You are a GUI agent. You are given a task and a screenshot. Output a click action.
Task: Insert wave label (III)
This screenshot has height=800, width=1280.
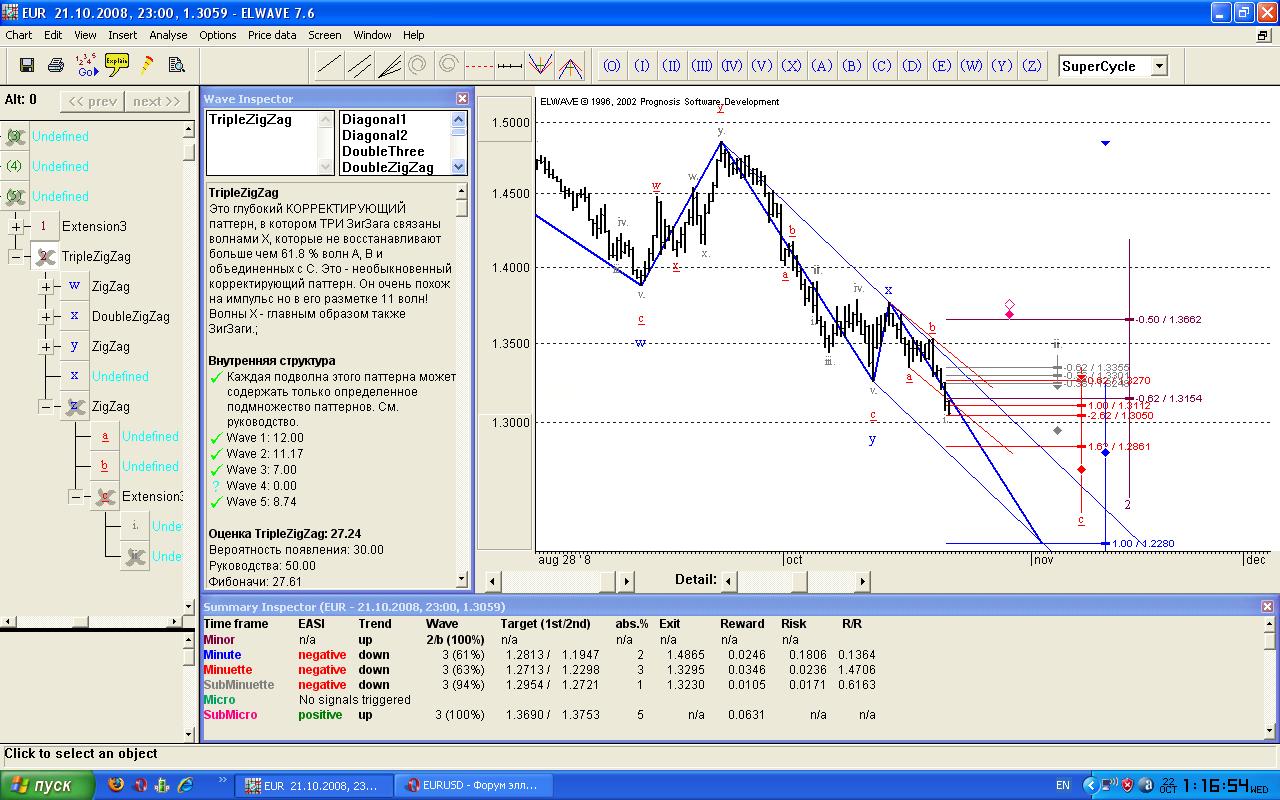coord(702,66)
